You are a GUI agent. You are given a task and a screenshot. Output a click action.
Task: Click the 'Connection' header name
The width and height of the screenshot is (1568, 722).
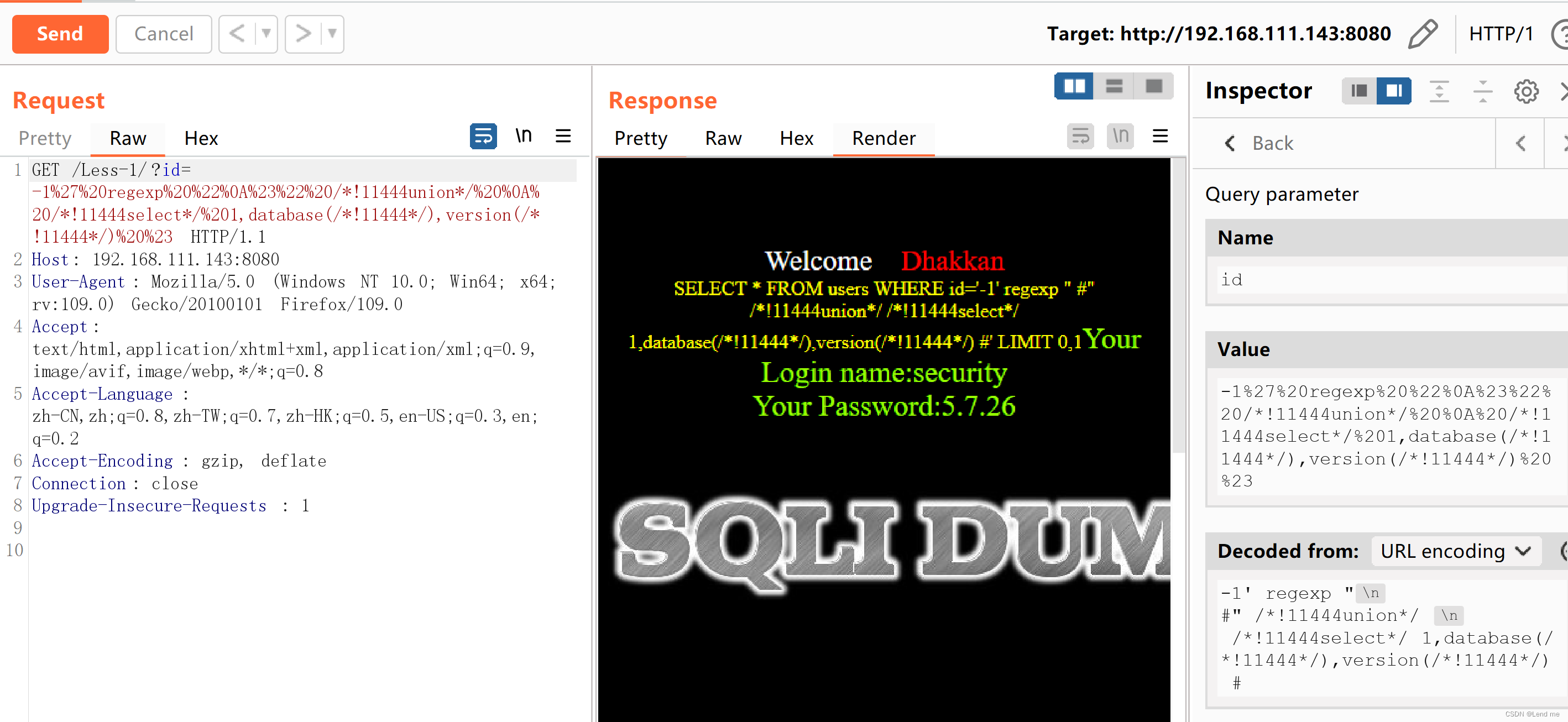79,483
